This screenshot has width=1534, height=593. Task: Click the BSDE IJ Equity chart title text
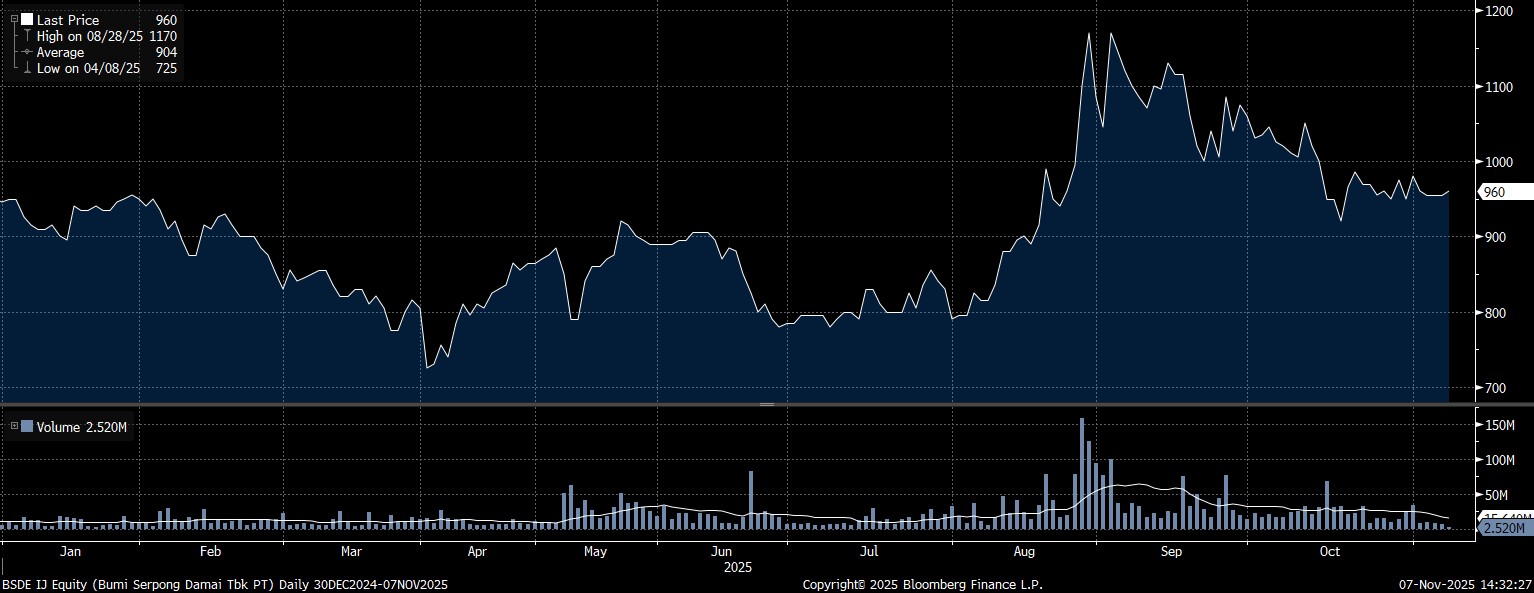pyautogui.click(x=225, y=584)
